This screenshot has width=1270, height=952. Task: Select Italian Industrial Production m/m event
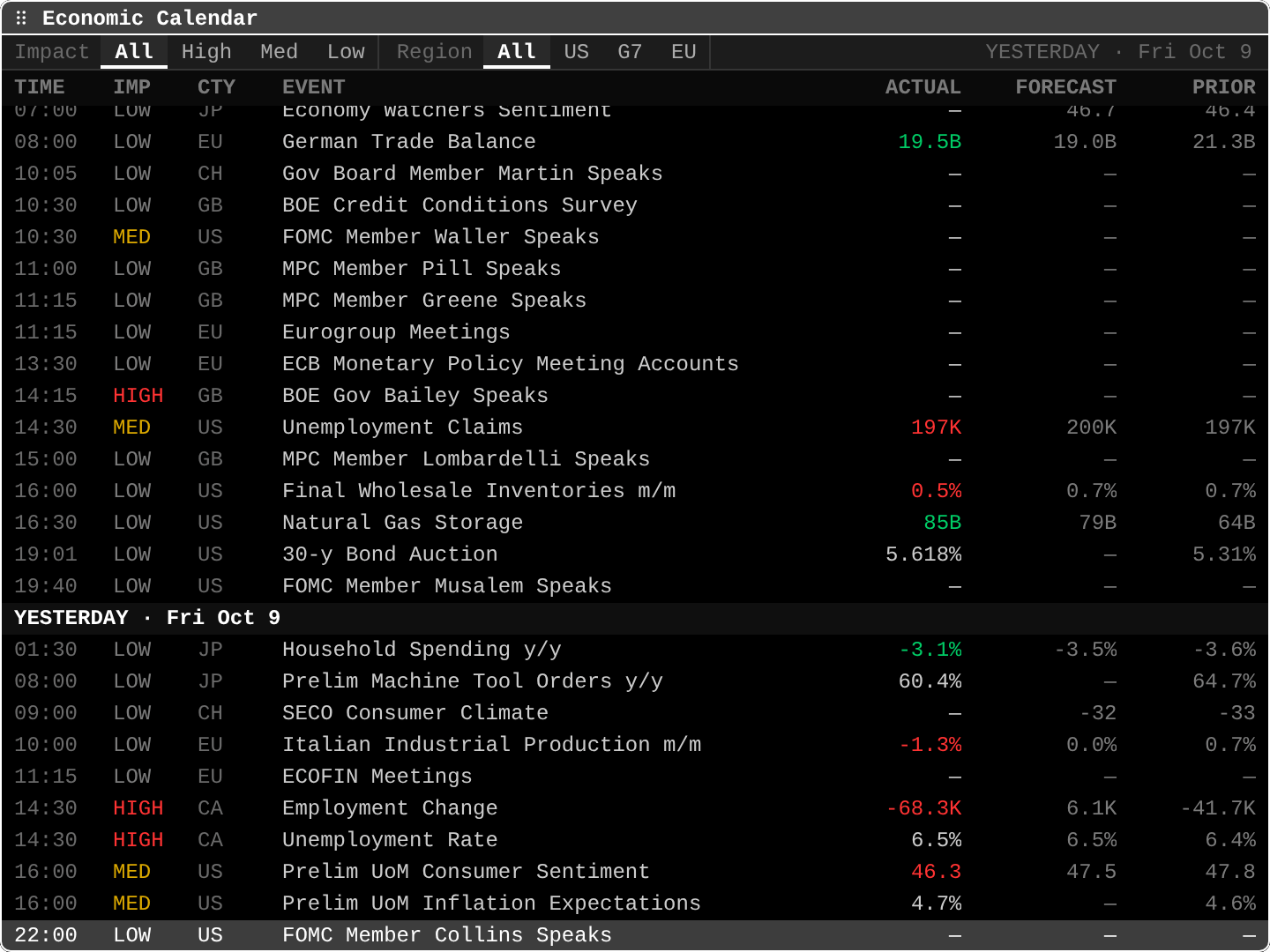[635, 745]
